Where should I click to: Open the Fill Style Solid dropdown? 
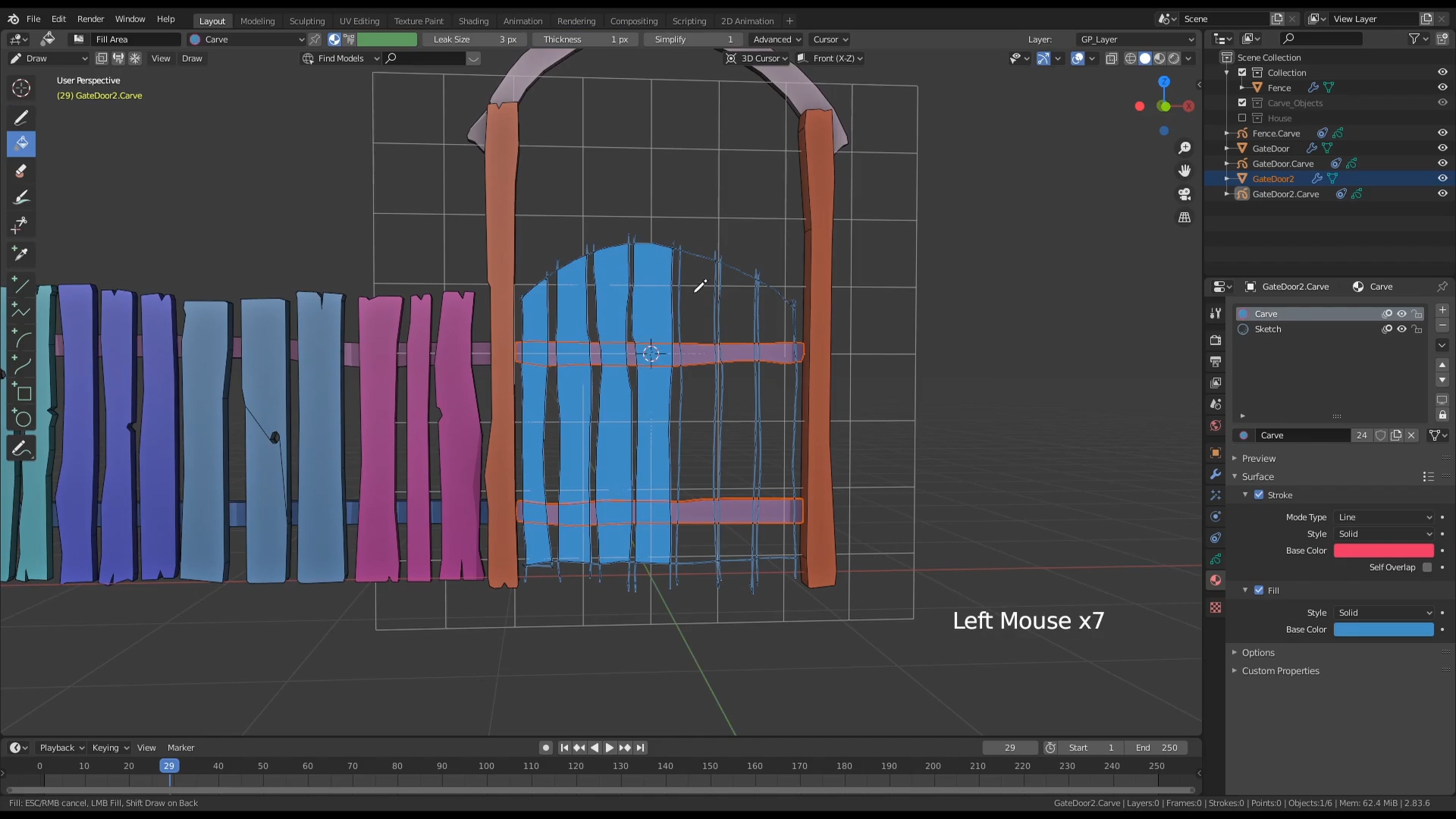1385,613
